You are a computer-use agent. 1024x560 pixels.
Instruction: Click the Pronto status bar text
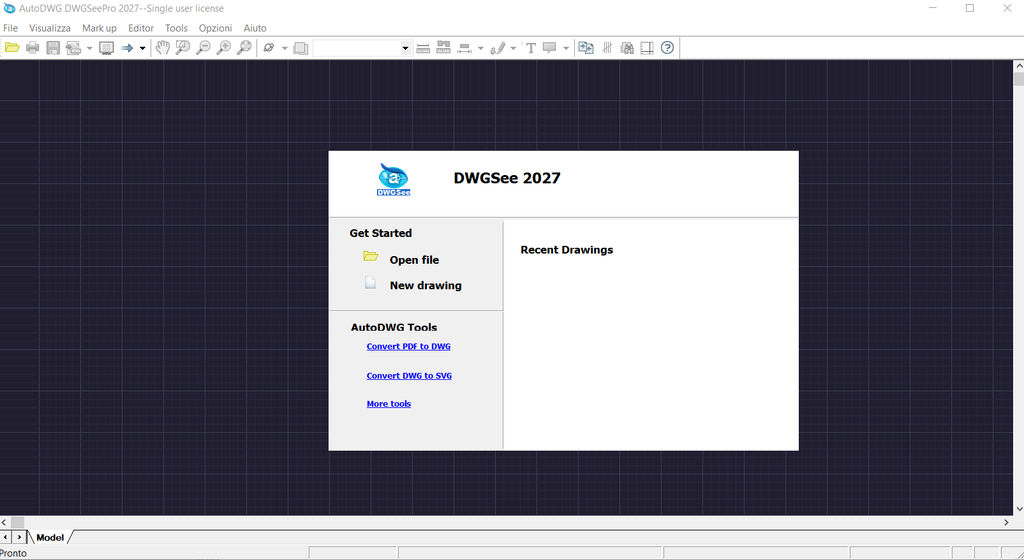tap(14, 553)
